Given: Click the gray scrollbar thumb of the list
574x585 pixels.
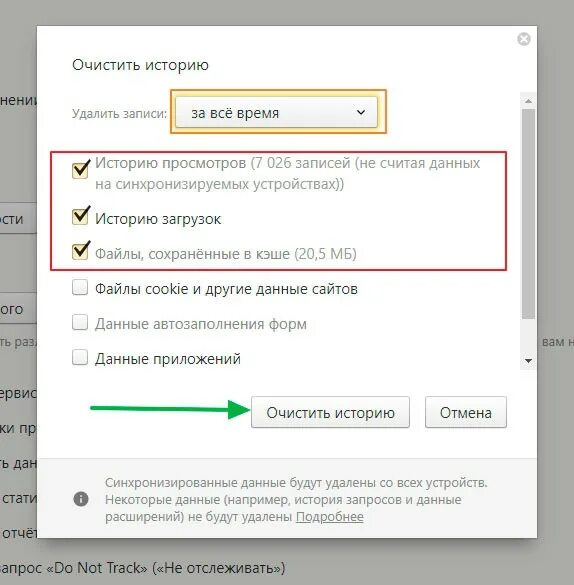Looking at the screenshot, I should (528, 214).
